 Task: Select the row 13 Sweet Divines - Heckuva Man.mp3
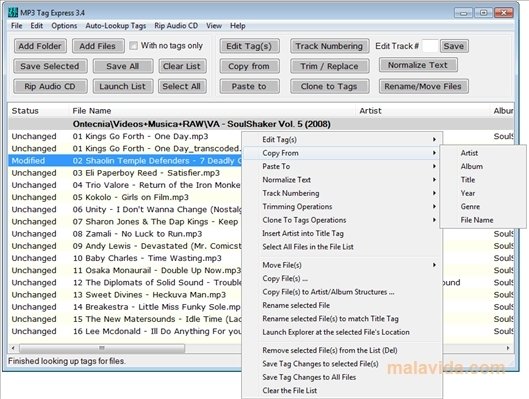pos(125,295)
